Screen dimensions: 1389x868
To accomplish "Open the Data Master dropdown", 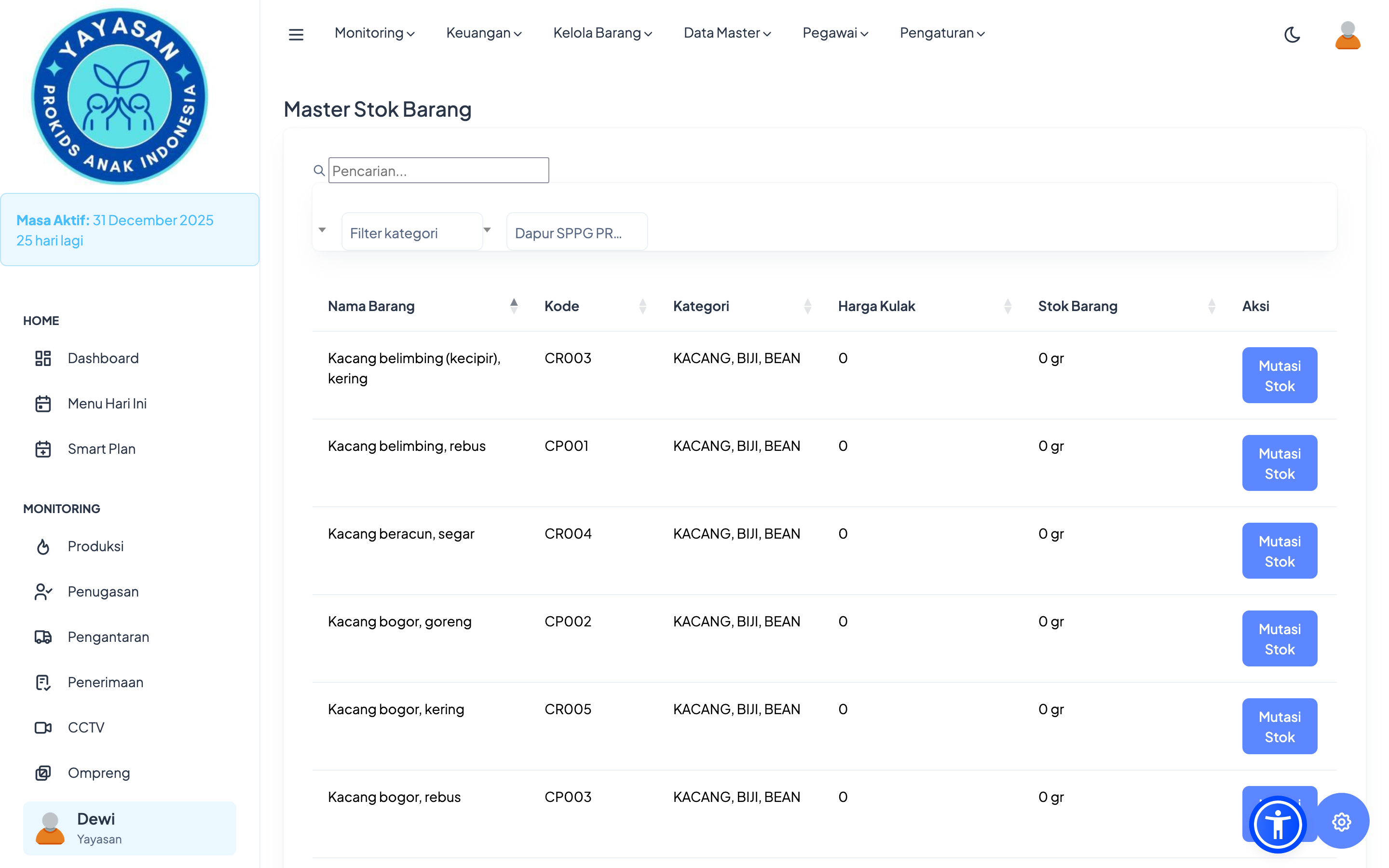I will click(727, 33).
